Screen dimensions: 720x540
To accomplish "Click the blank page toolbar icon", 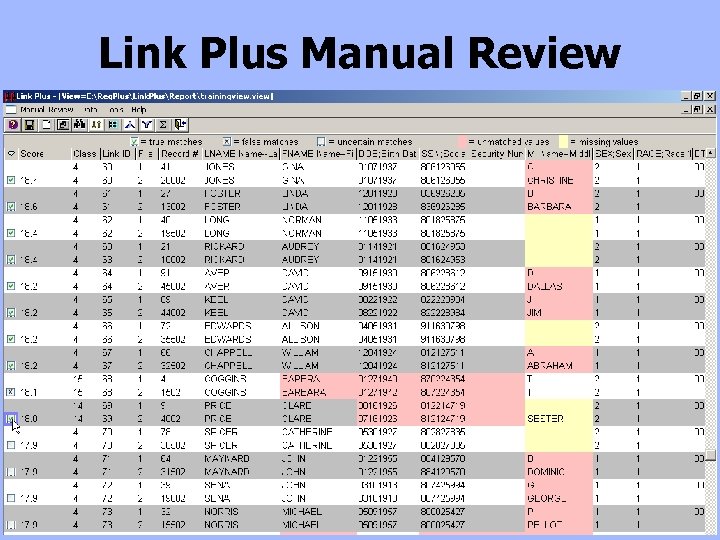I will 46,125.
